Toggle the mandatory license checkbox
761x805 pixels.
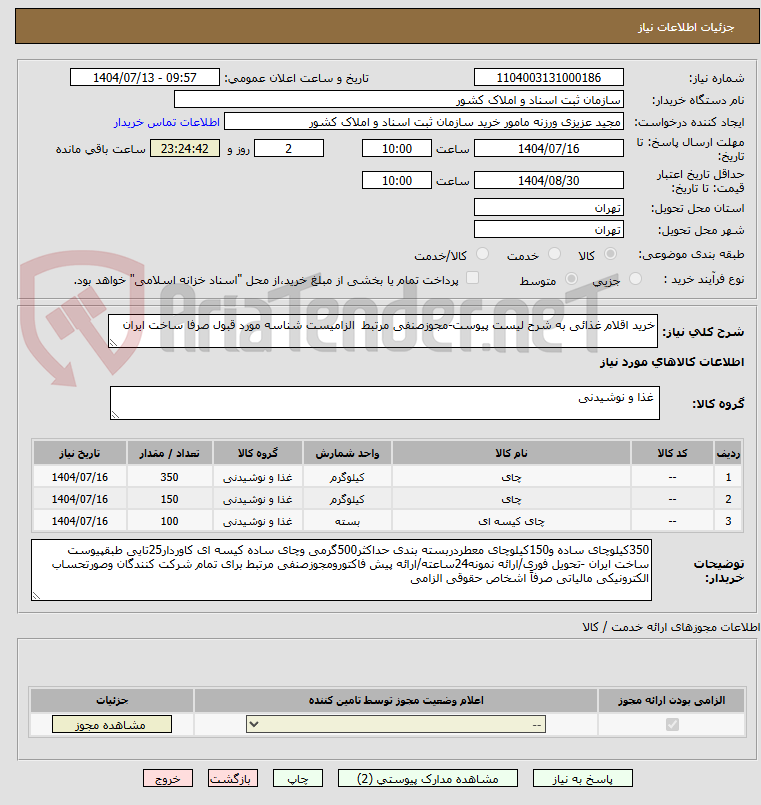[672, 724]
